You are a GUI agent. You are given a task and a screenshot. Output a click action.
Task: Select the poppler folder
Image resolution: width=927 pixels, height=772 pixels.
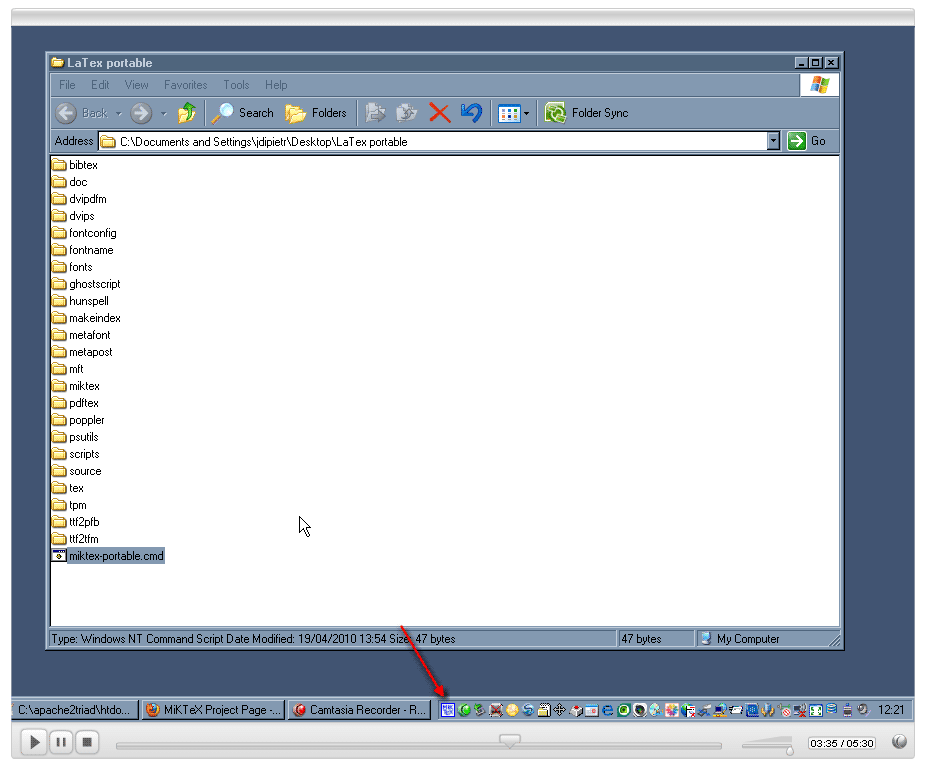coord(78,420)
